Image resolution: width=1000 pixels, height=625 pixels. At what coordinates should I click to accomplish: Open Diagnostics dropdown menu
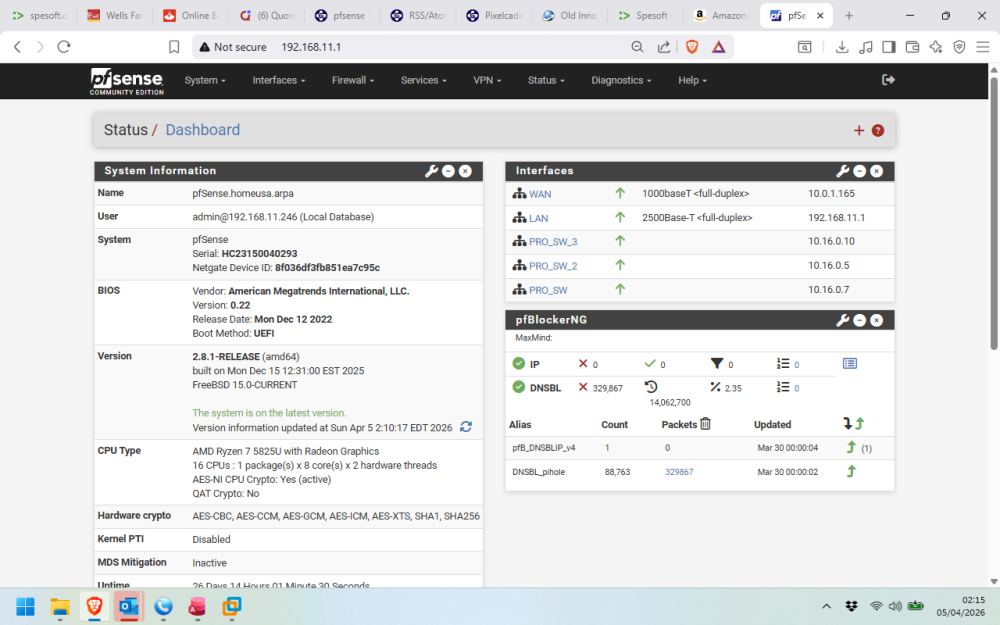tap(621, 80)
